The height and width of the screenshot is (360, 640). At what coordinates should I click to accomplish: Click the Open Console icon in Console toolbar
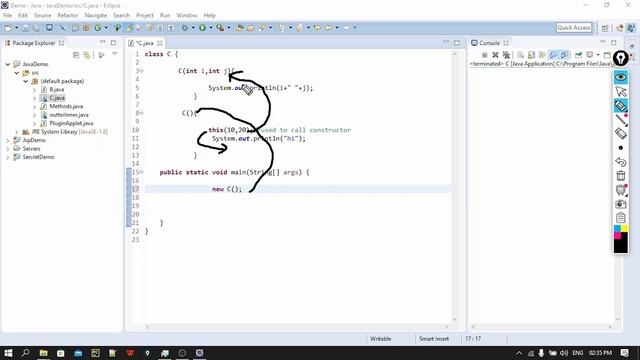(x=608, y=55)
